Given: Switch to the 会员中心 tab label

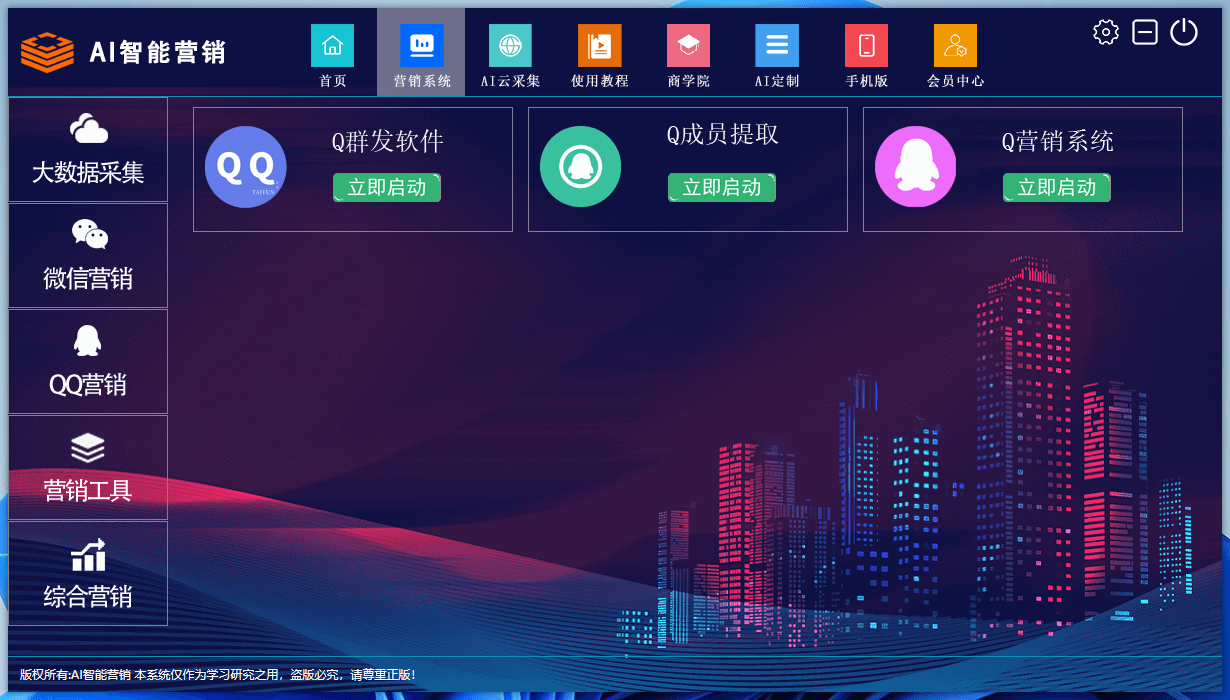Looking at the screenshot, I should pyautogui.click(x=955, y=81).
